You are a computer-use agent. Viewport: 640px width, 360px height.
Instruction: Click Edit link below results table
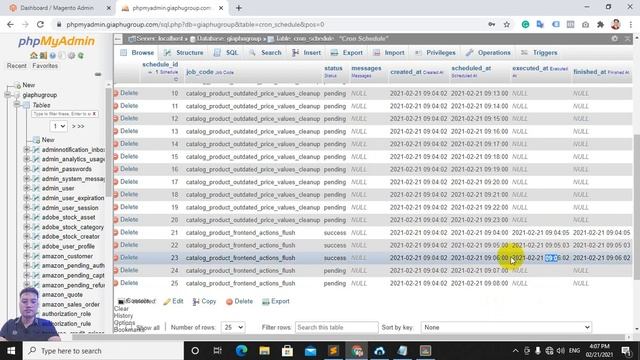[173, 301]
